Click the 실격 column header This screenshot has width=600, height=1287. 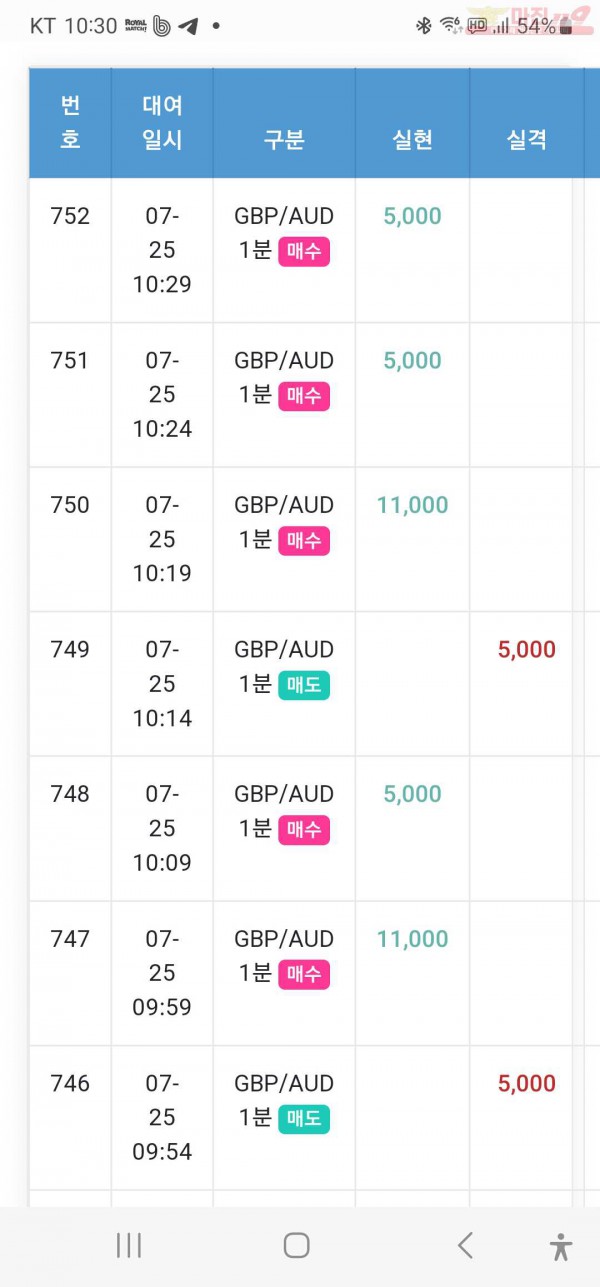(x=527, y=140)
